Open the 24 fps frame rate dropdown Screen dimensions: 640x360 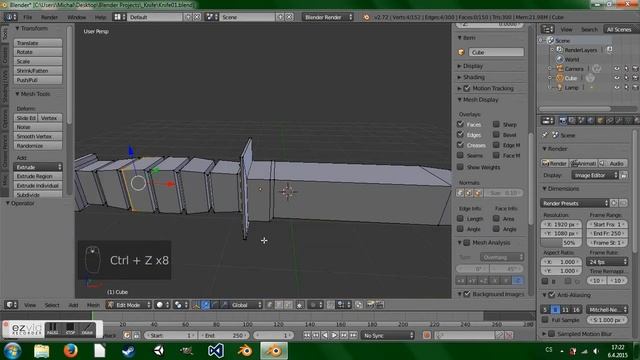[607, 262]
